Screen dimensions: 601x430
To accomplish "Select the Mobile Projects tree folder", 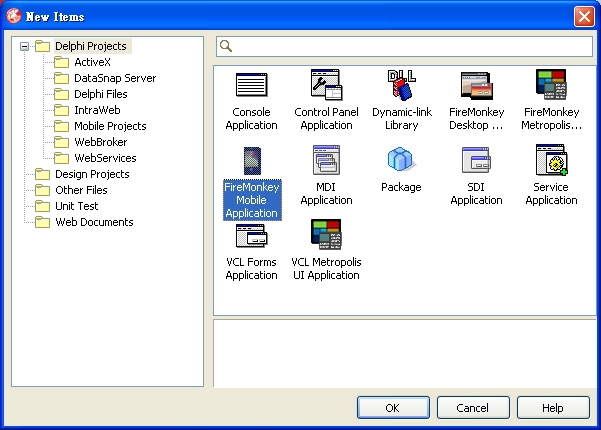I will (109, 126).
